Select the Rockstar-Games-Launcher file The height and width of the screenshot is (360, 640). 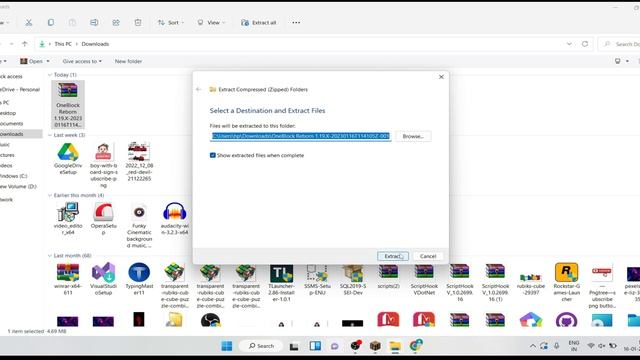[567, 282]
